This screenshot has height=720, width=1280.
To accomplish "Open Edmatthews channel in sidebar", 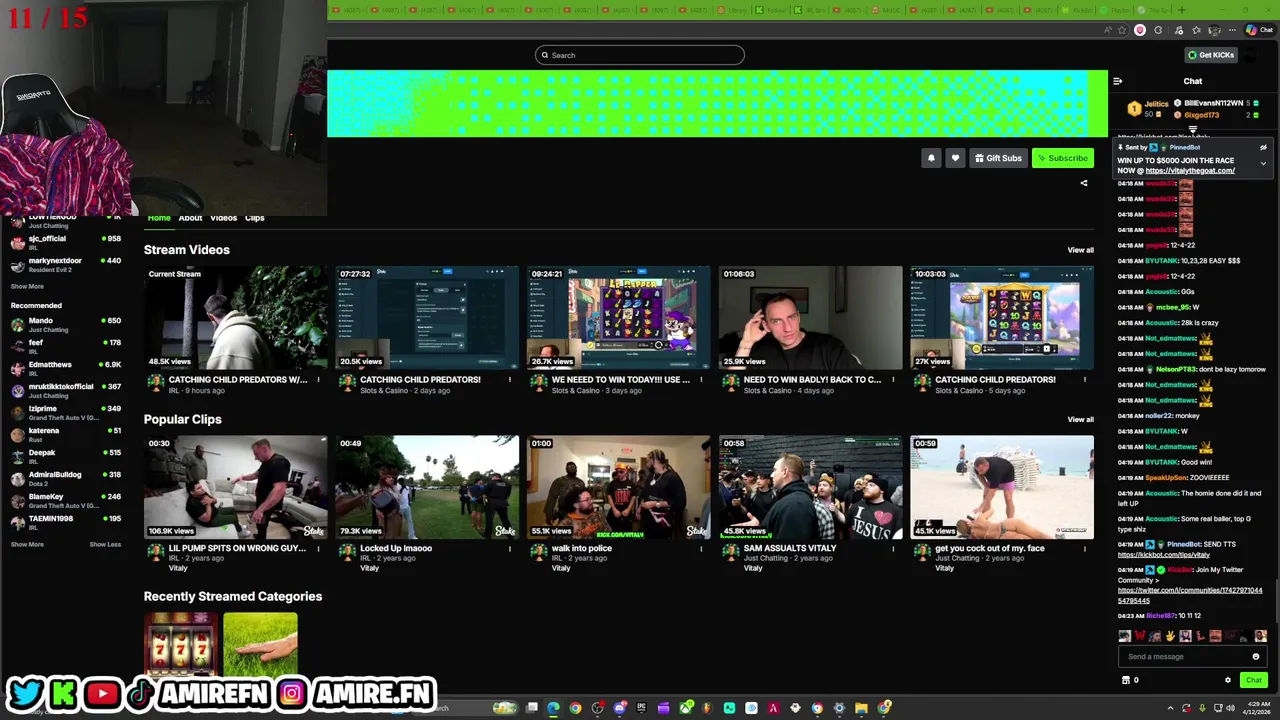I will (66, 370).
